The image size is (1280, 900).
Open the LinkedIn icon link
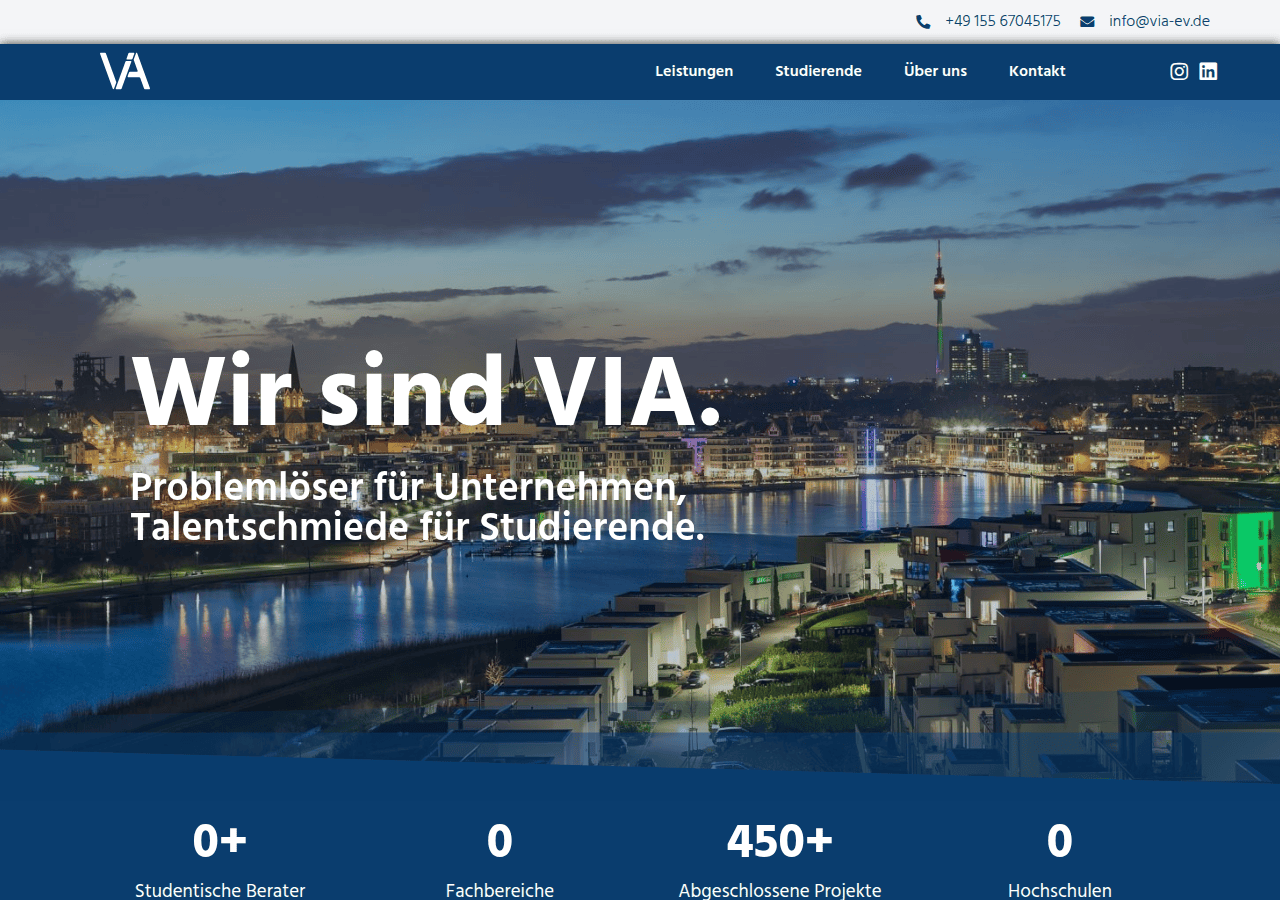pyautogui.click(x=1208, y=71)
